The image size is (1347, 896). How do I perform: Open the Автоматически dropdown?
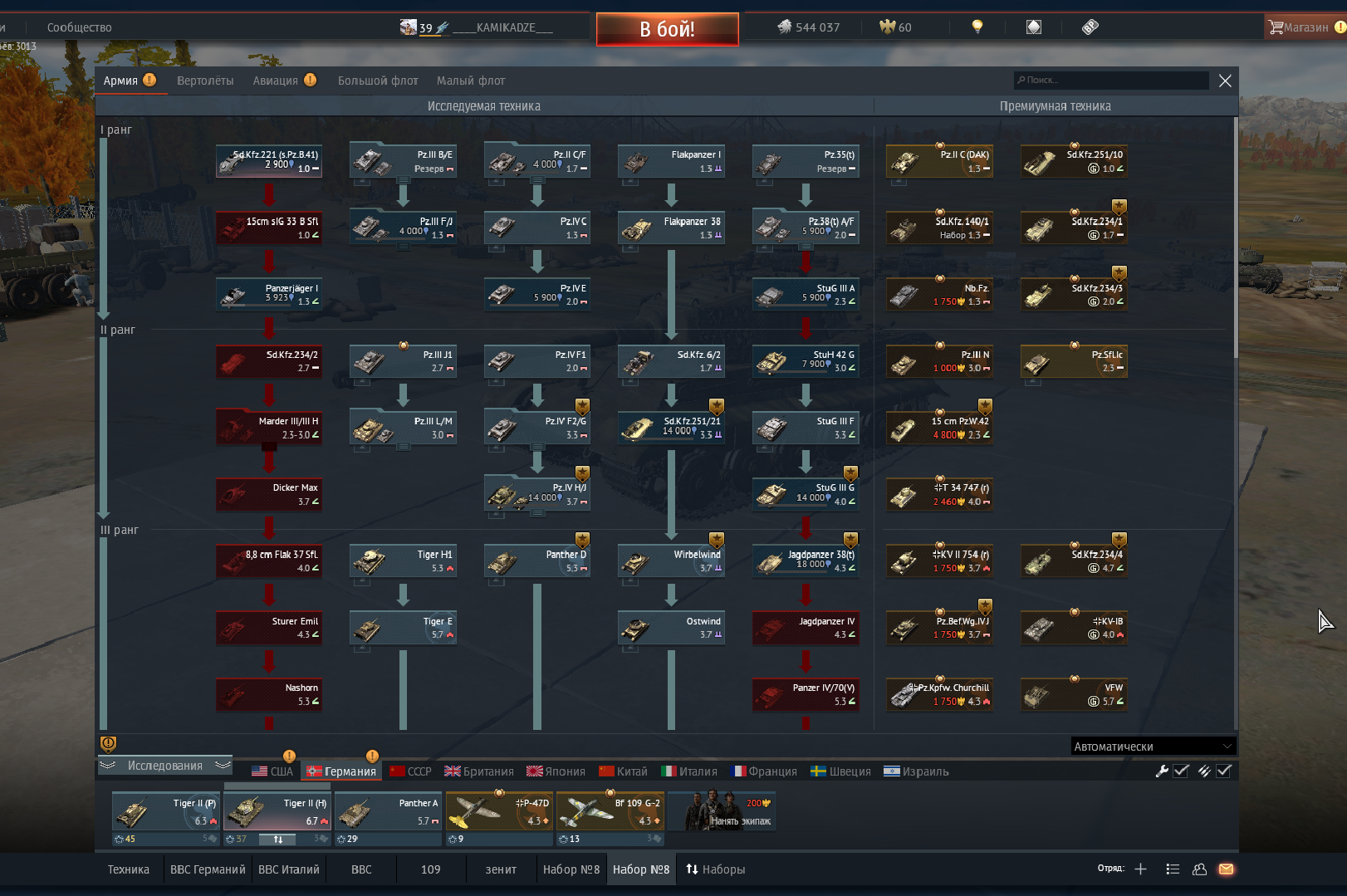tap(1153, 746)
